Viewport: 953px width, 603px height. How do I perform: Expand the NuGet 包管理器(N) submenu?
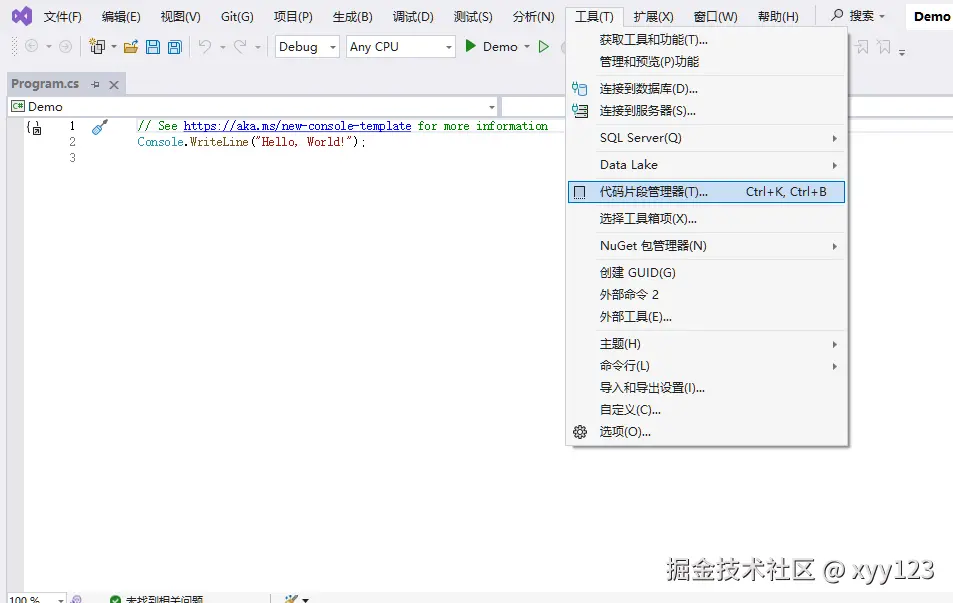[x=706, y=246]
